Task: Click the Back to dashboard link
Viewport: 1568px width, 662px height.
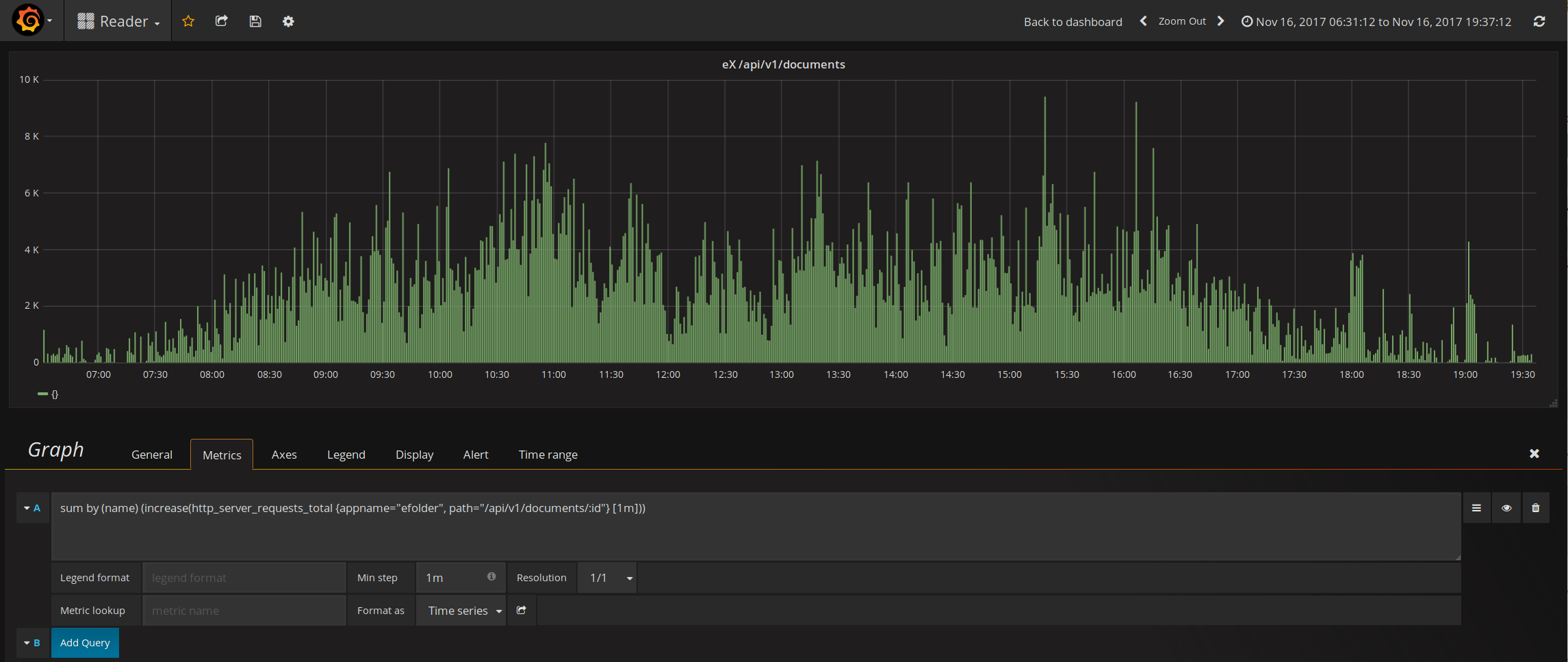Action: [1072, 22]
